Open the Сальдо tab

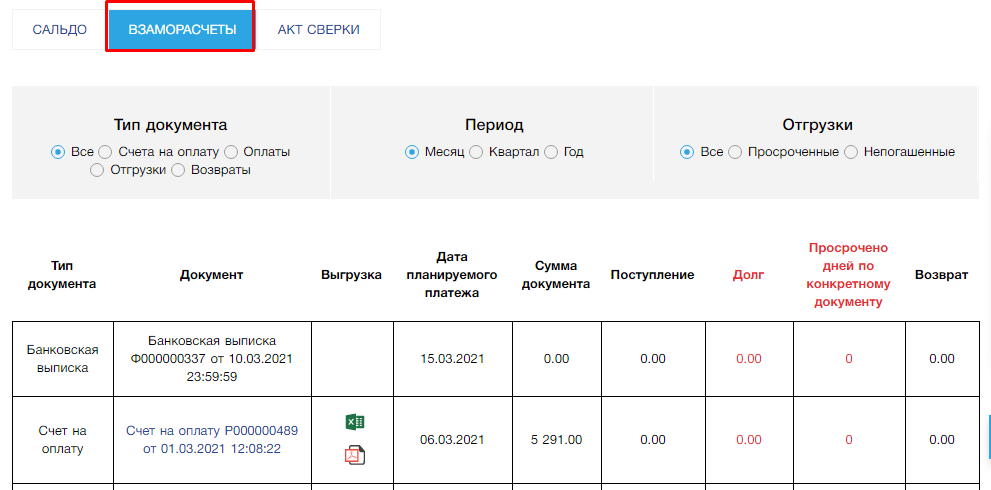(x=59, y=30)
